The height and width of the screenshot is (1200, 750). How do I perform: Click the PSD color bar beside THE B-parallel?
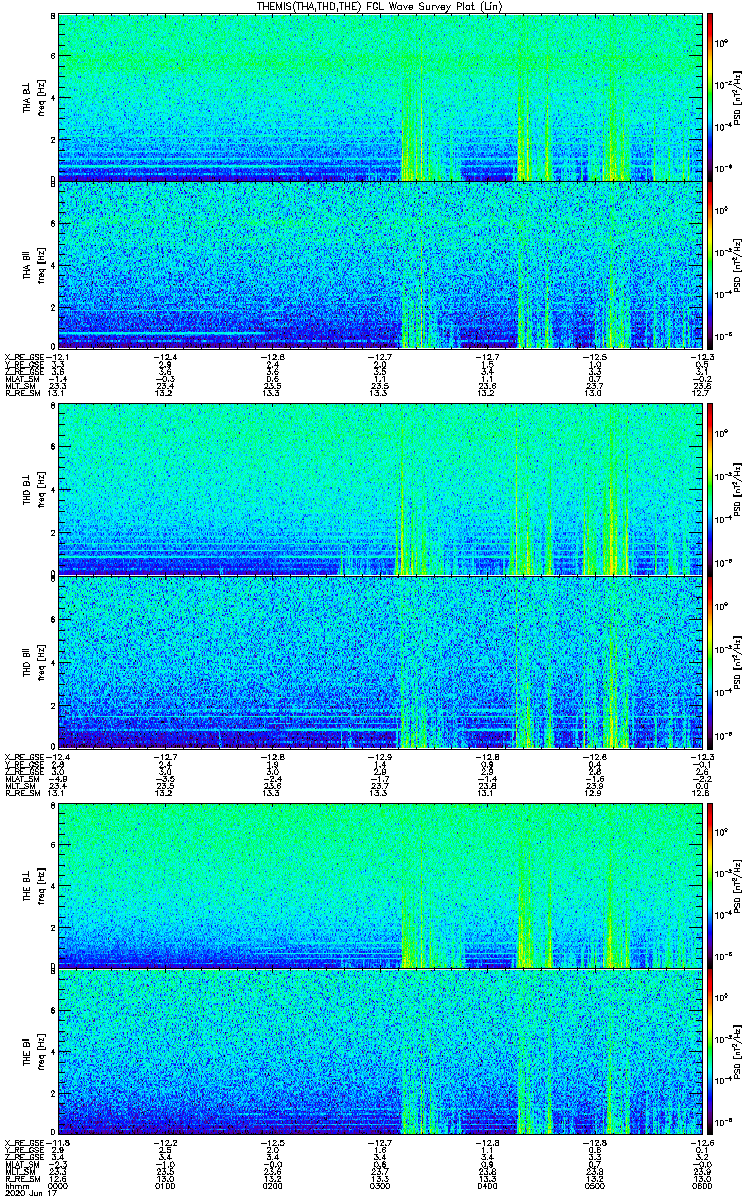point(710,1052)
